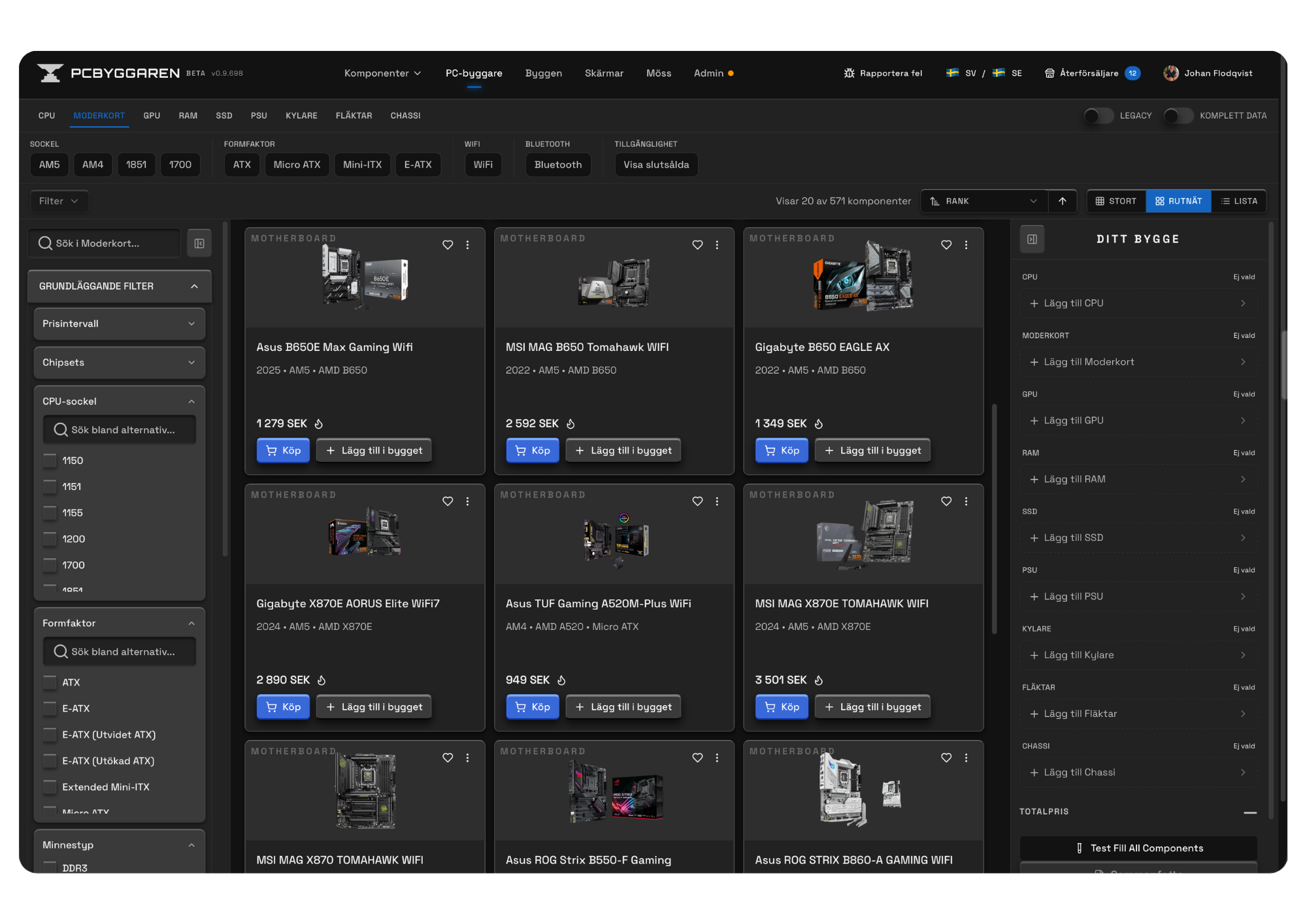Screen dimensions: 1307x924
Task: Click price history icon next to 2 592 SEK
Action: 571,424
